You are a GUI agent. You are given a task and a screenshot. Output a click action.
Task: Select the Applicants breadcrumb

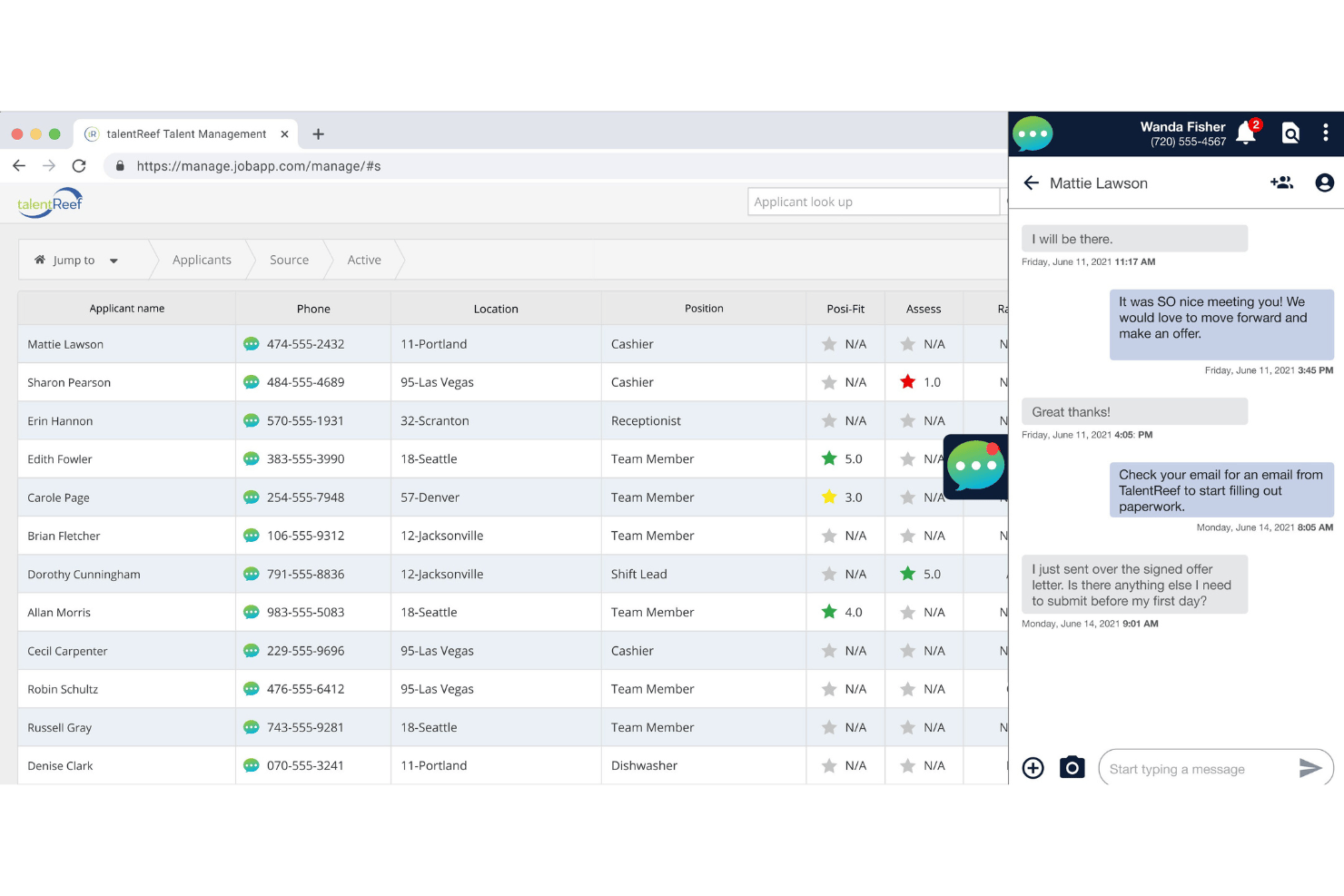(202, 260)
